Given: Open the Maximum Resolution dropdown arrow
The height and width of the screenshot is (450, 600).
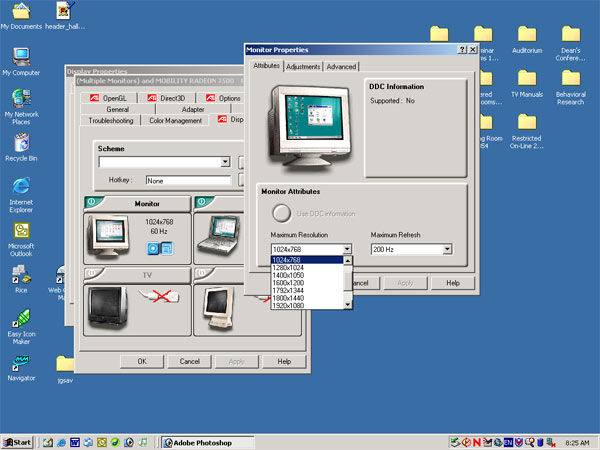Looking at the screenshot, I should [347, 249].
